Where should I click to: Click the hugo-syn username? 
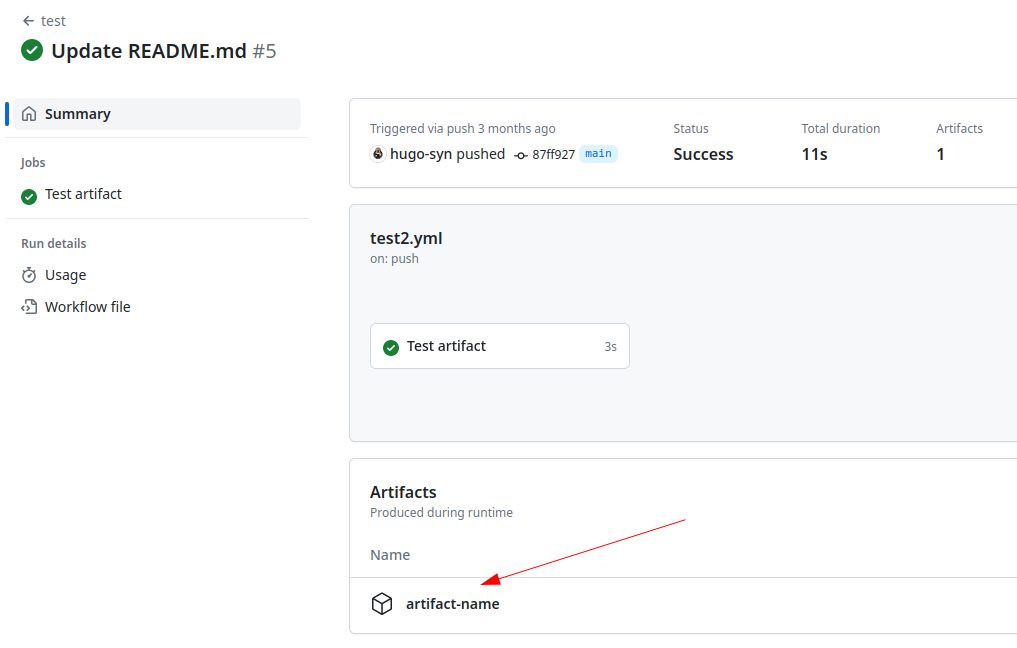coord(415,154)
